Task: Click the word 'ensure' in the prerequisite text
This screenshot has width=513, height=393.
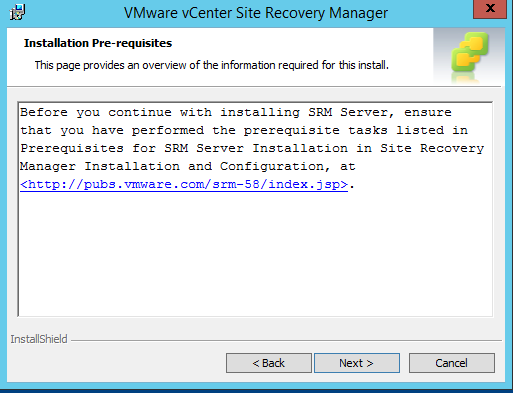Action: click(x=428, y=112)
